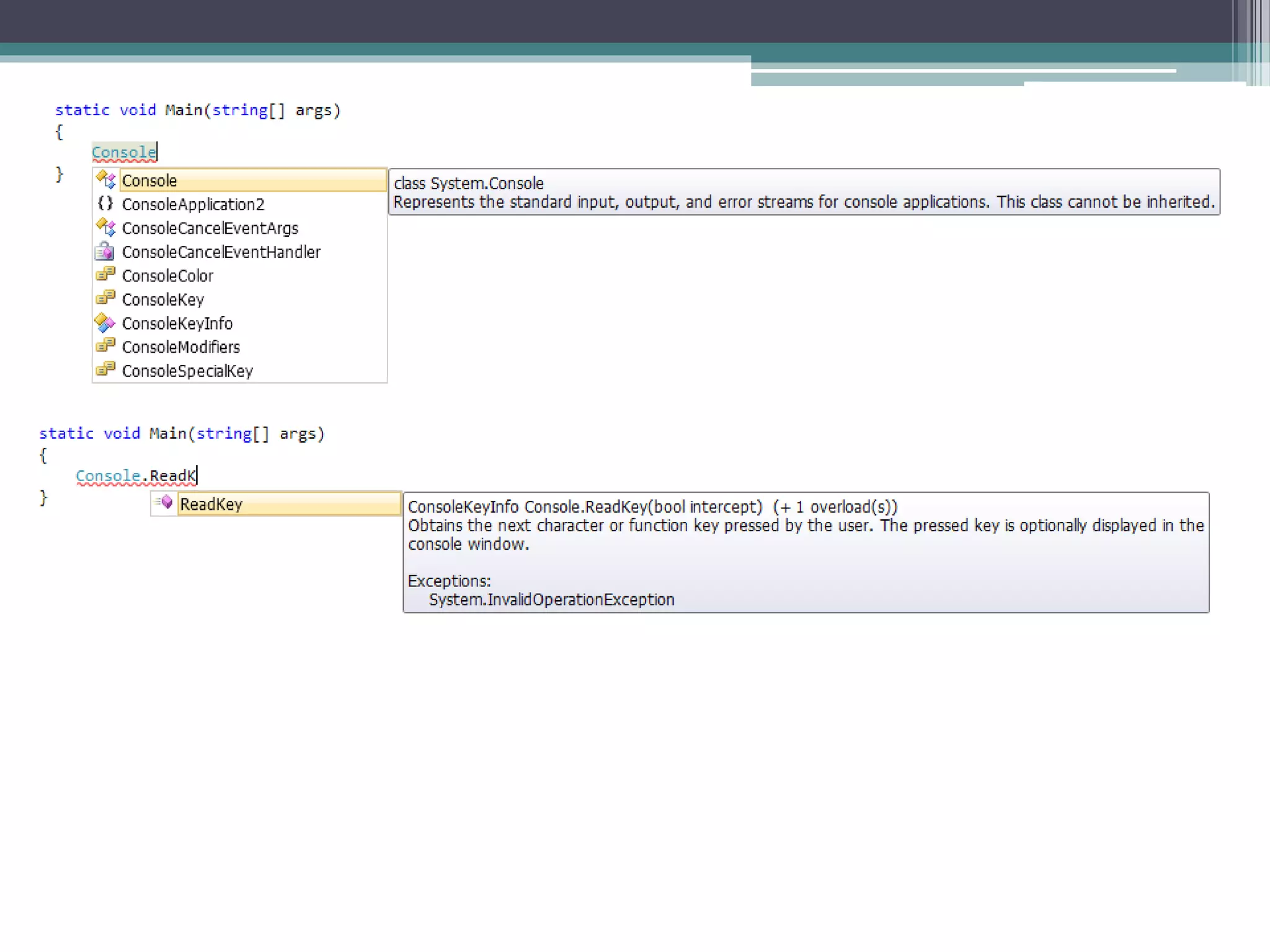Click the ReadKey overload description tooltip
The height and width of the screenshot is (952, 1270).
805,552
